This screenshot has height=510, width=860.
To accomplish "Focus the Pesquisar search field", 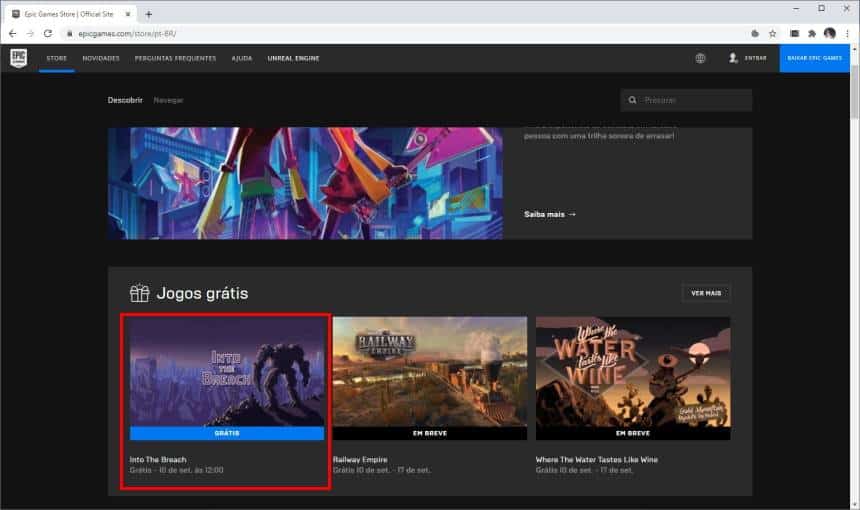I will (x=686, y=100).
